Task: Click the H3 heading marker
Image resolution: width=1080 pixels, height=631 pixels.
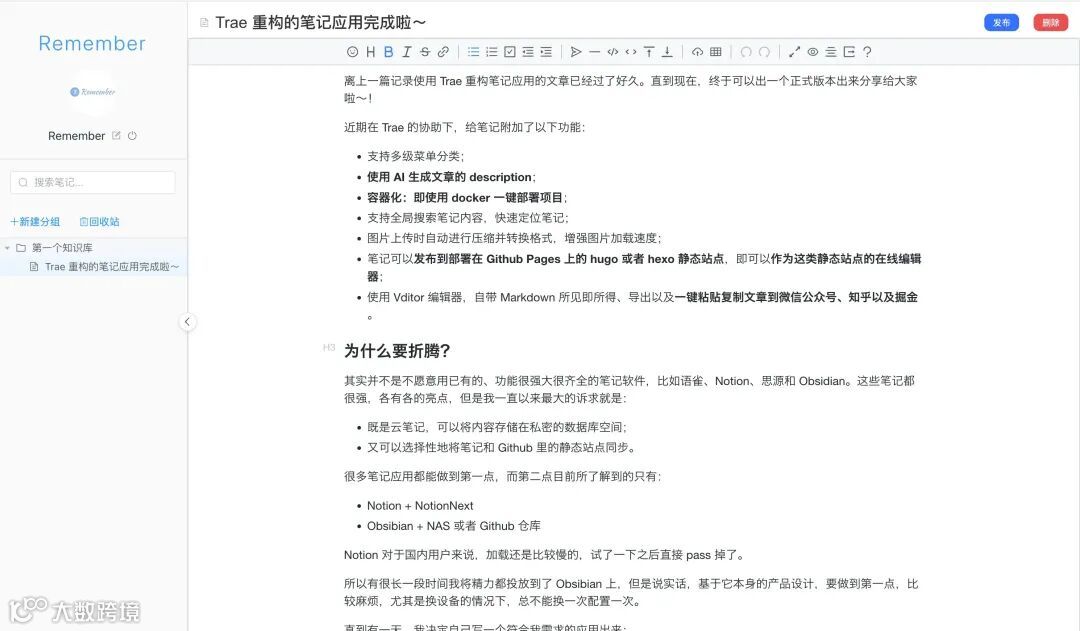Action: [329, 347]
